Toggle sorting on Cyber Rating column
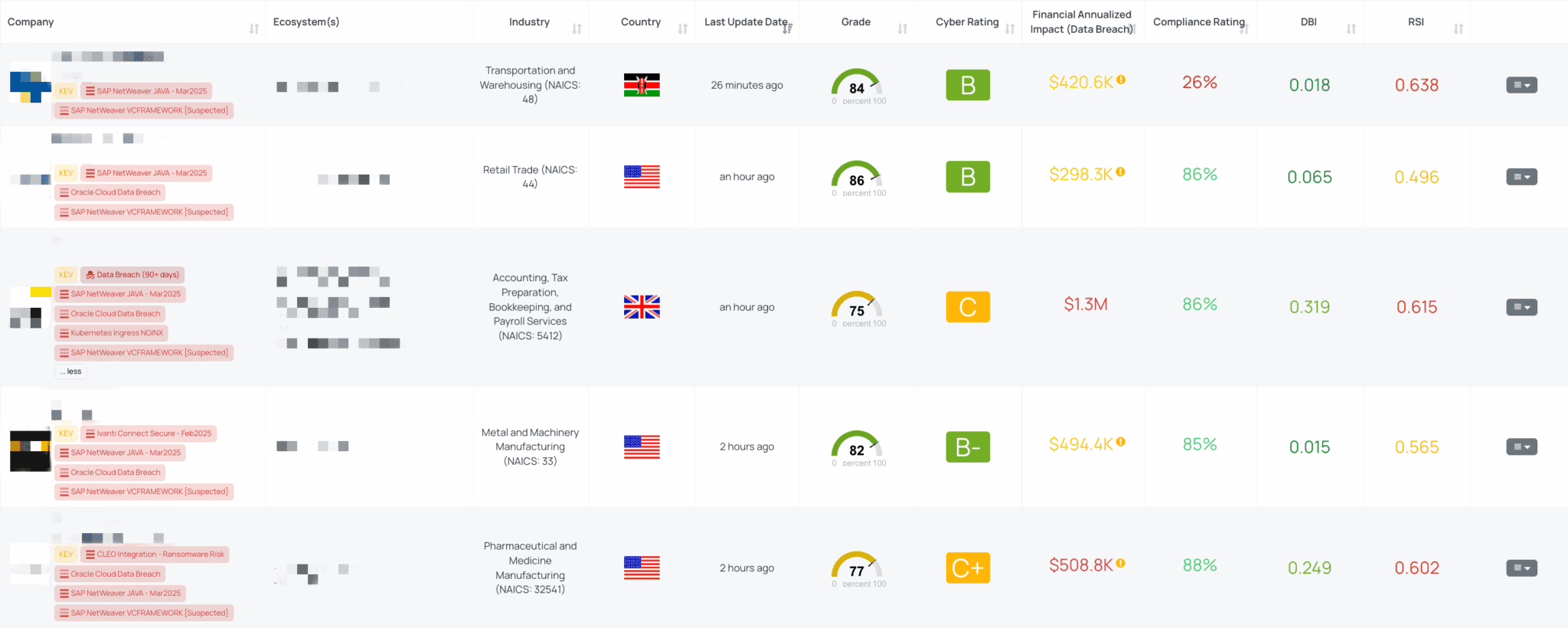The height and width of the screenshot is (628, 1568). (1010, 29)
